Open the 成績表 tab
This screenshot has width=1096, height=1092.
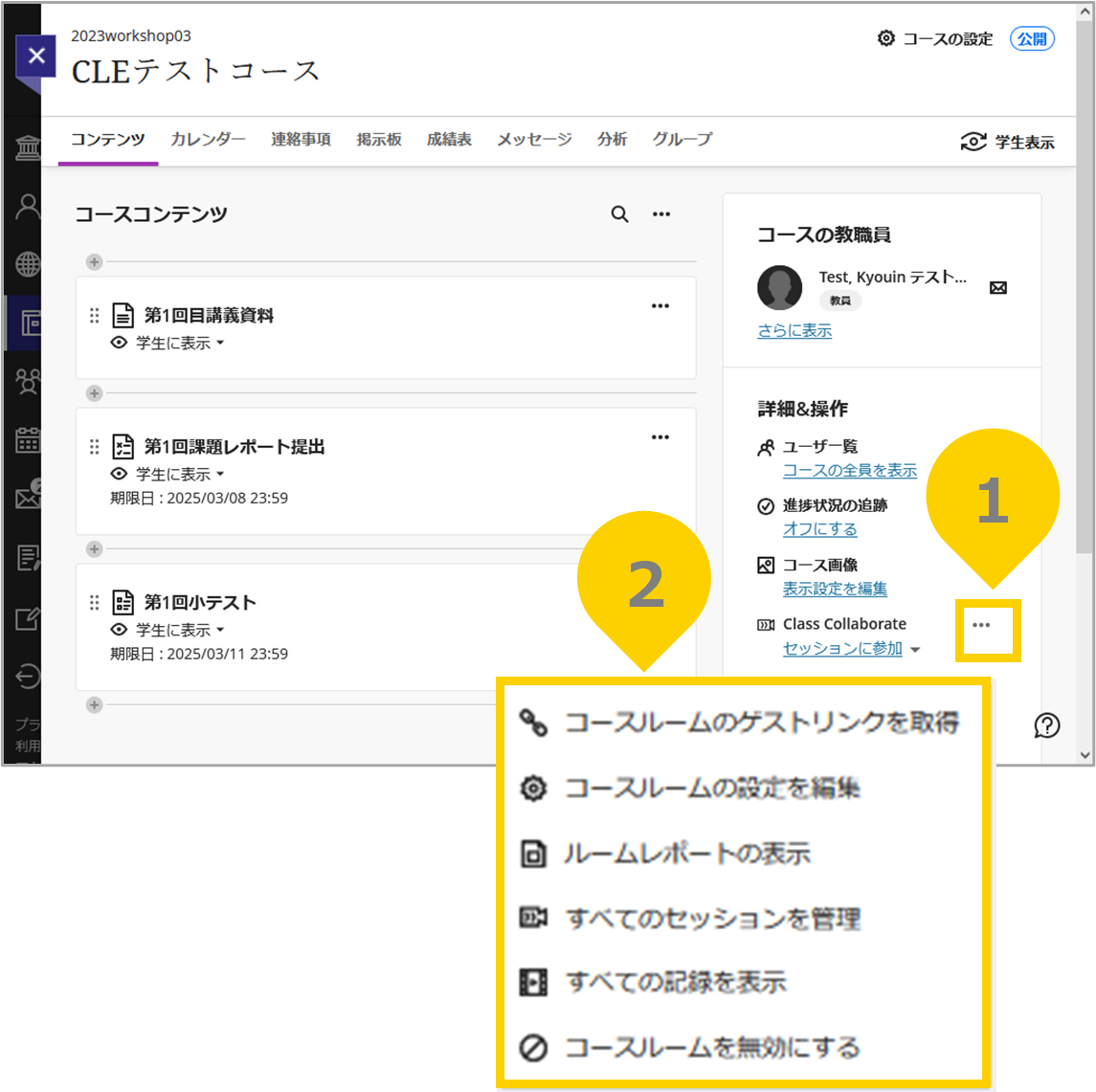449,139
